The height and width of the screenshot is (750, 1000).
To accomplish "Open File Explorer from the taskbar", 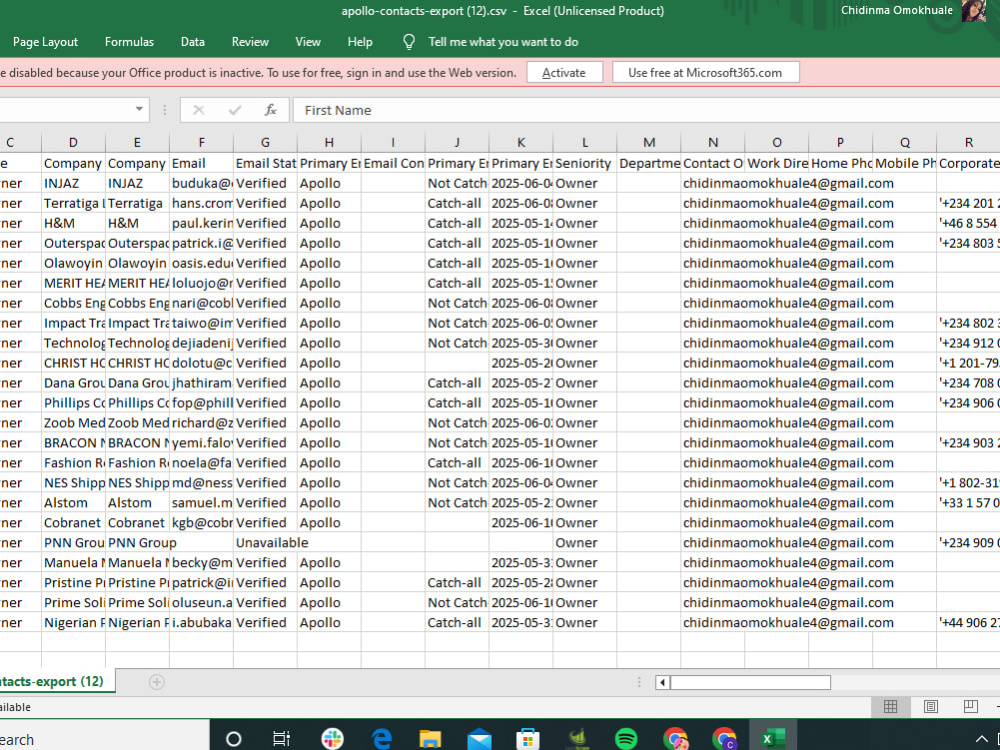I will tap(430, 739).
